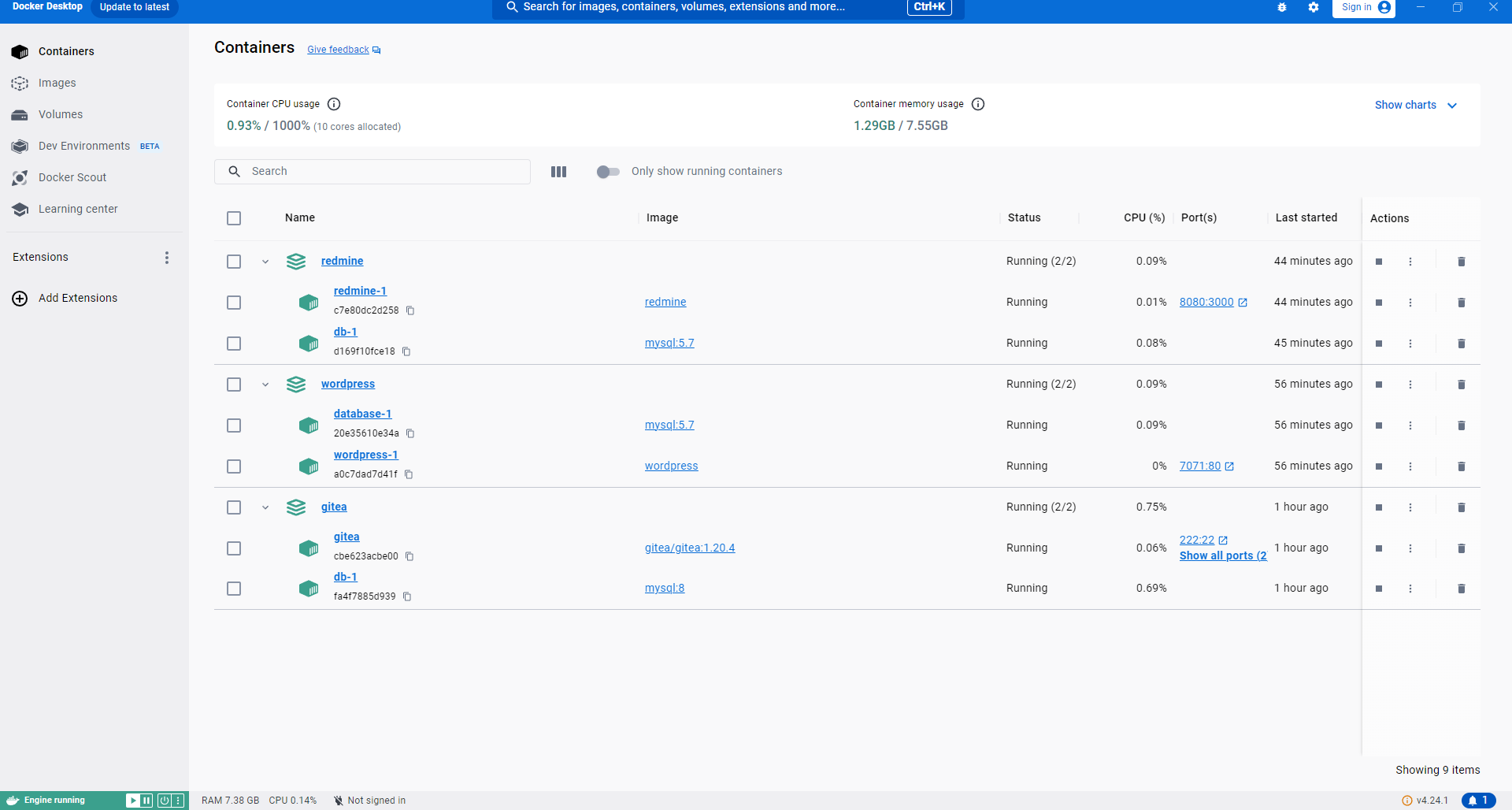Viewport: 1512px width, 810px height.
Task: Stop the redmine-1 container
Action: point(1379,303)
